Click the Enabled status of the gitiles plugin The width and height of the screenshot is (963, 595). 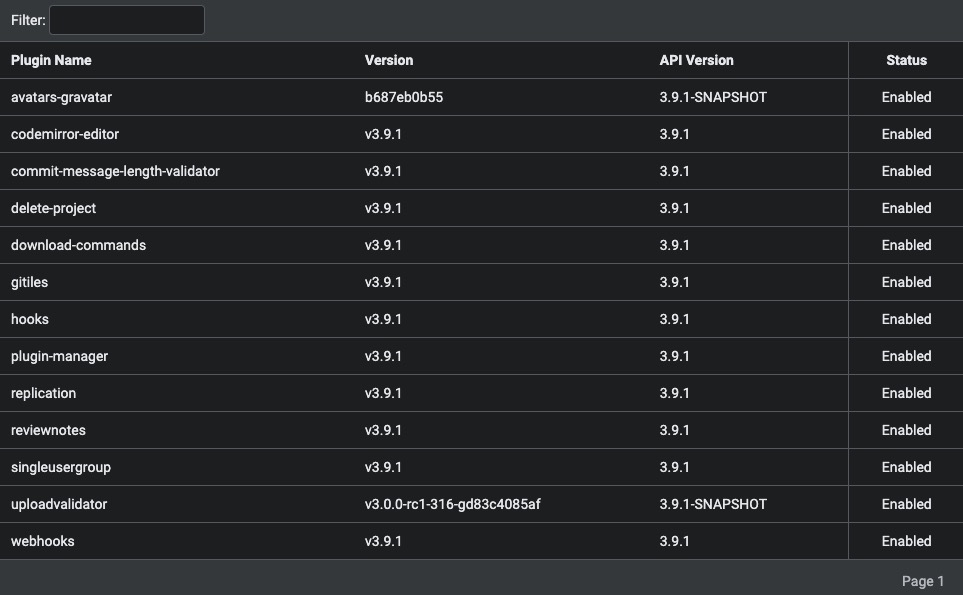click(905, 282)
